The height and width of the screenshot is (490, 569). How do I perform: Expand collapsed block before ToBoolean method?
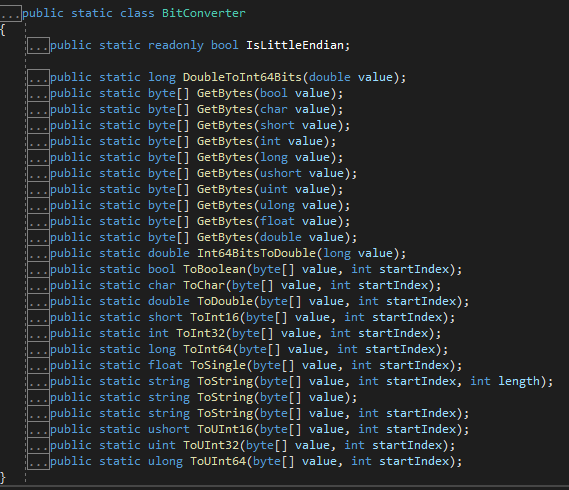(x=38, y=269)
